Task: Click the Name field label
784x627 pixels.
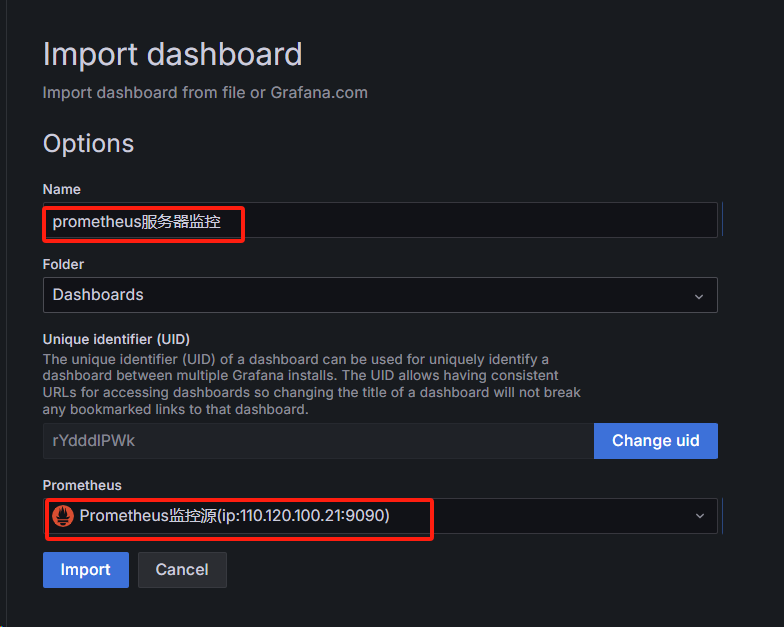Action: tap(62, 189)
